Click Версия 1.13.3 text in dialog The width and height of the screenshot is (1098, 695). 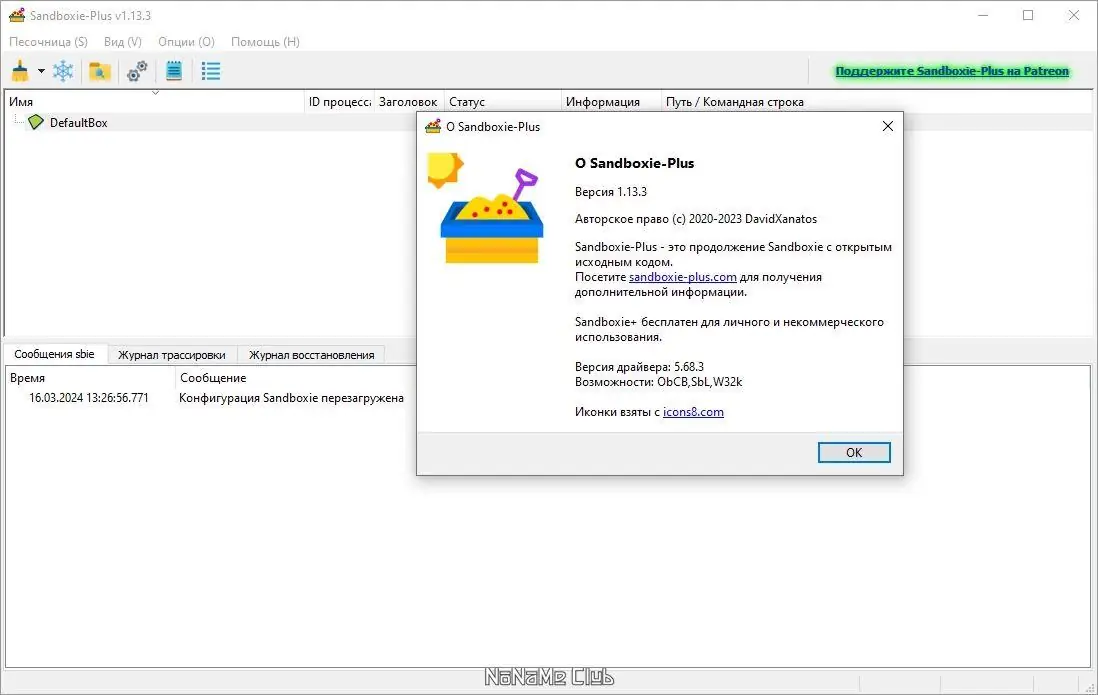[611, 192]
